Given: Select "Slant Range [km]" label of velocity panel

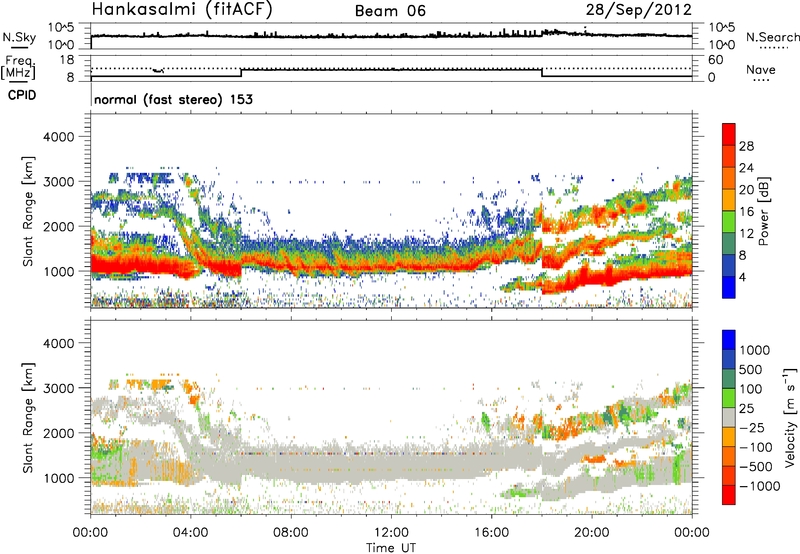Looking at the screenshot, I should pos(28,418).
